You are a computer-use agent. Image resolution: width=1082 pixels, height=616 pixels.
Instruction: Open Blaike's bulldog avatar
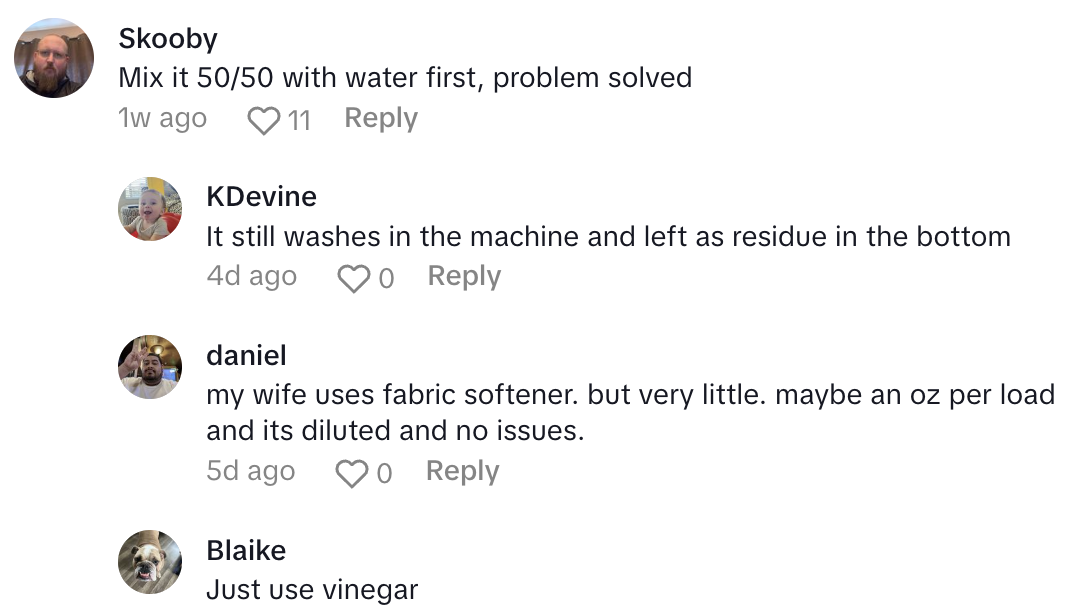click(x=151, y=562)
